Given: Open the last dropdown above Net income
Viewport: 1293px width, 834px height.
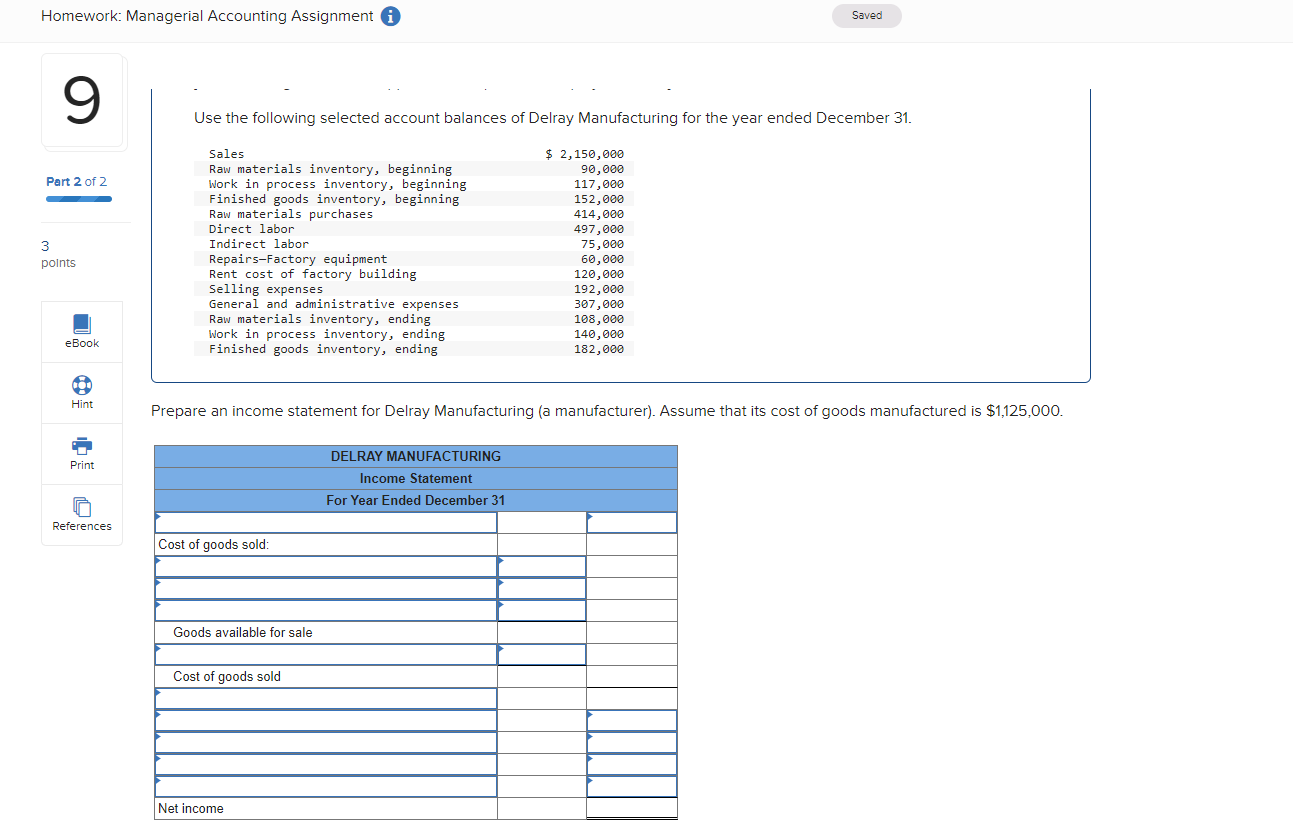Looking at the screenshot, I should pos(326,786).
